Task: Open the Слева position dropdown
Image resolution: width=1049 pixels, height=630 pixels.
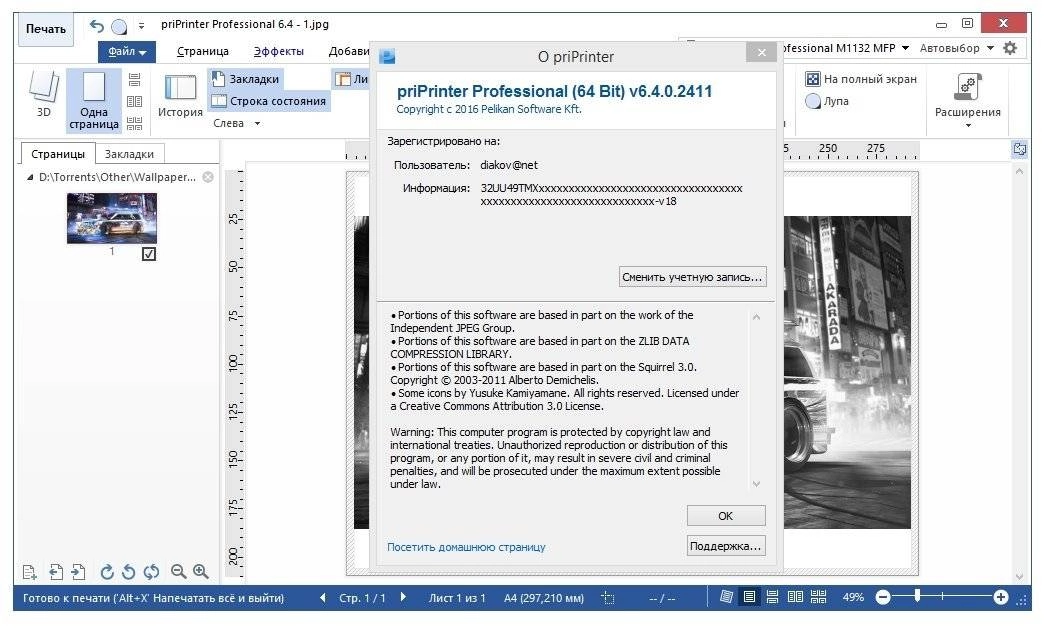Action: (236, 123)
